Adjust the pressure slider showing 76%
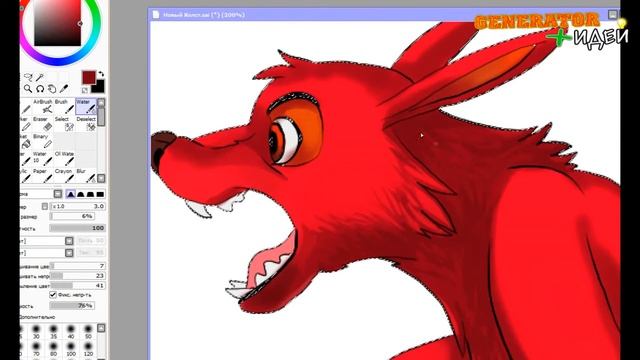 72,305
